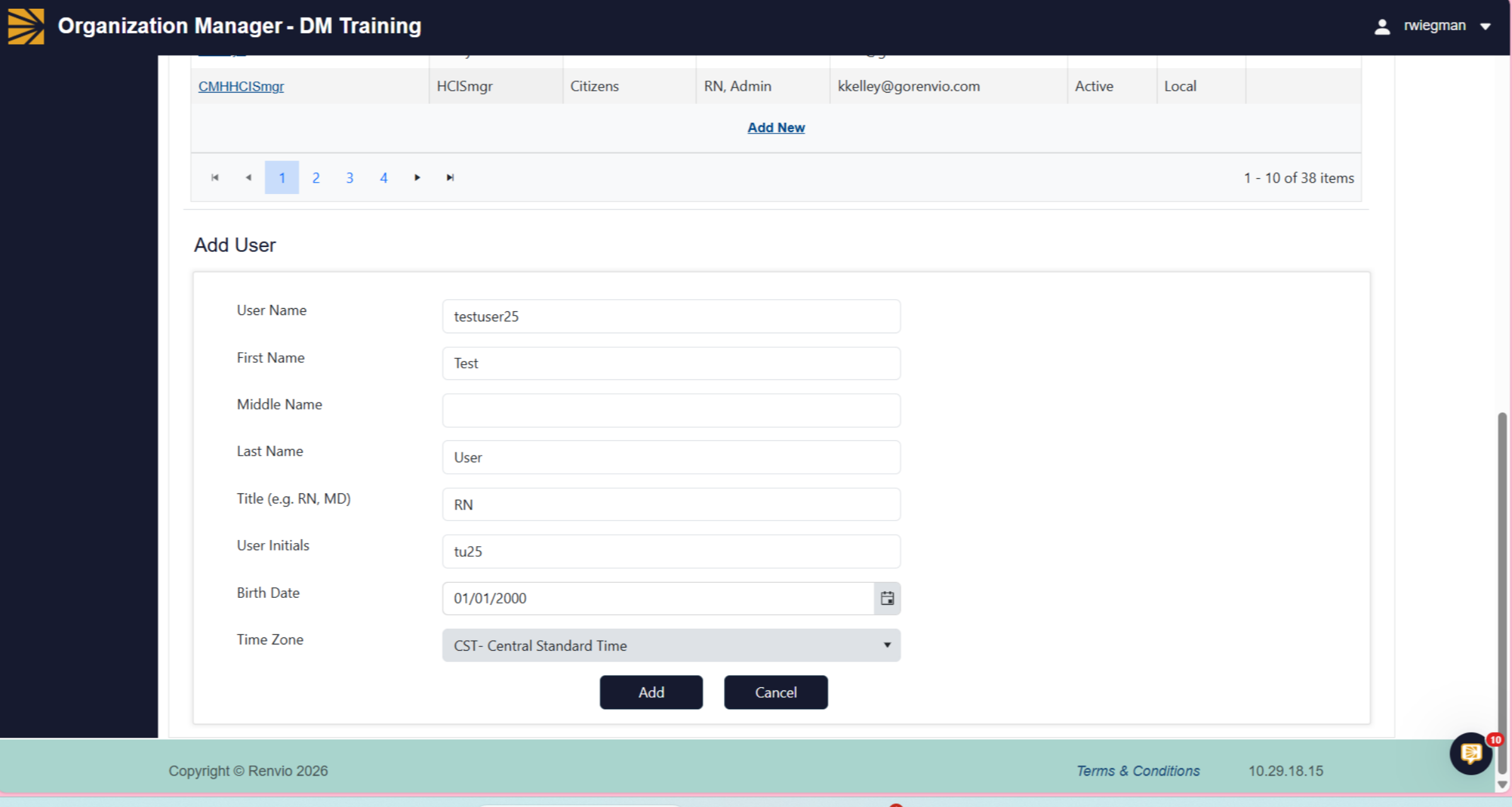Click the Renvio sunburst logo

click(26, 26)
